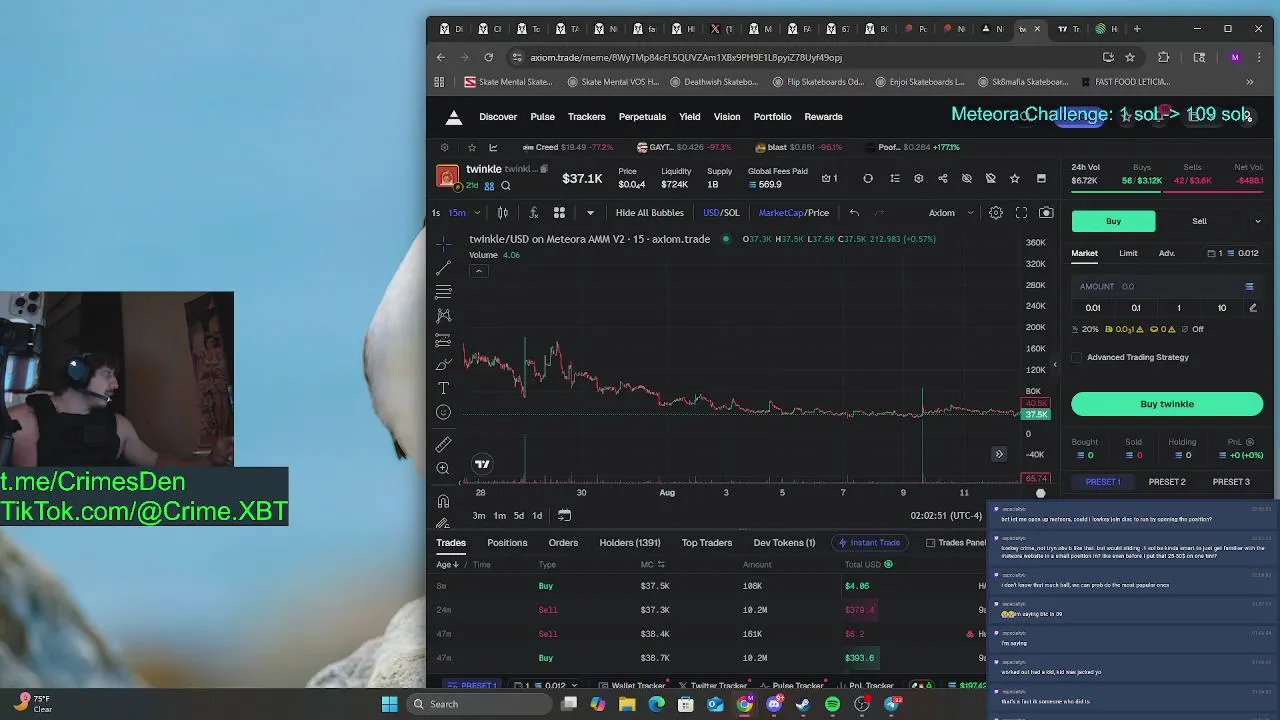Open Portfolio page
The width and height of the screenshot is (1280, 720).
tap(772, 117)
